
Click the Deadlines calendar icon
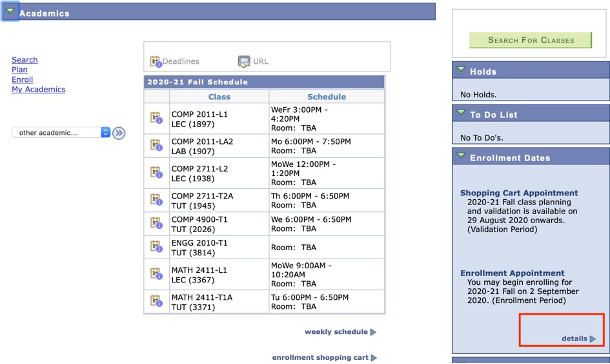click(156, 61)
